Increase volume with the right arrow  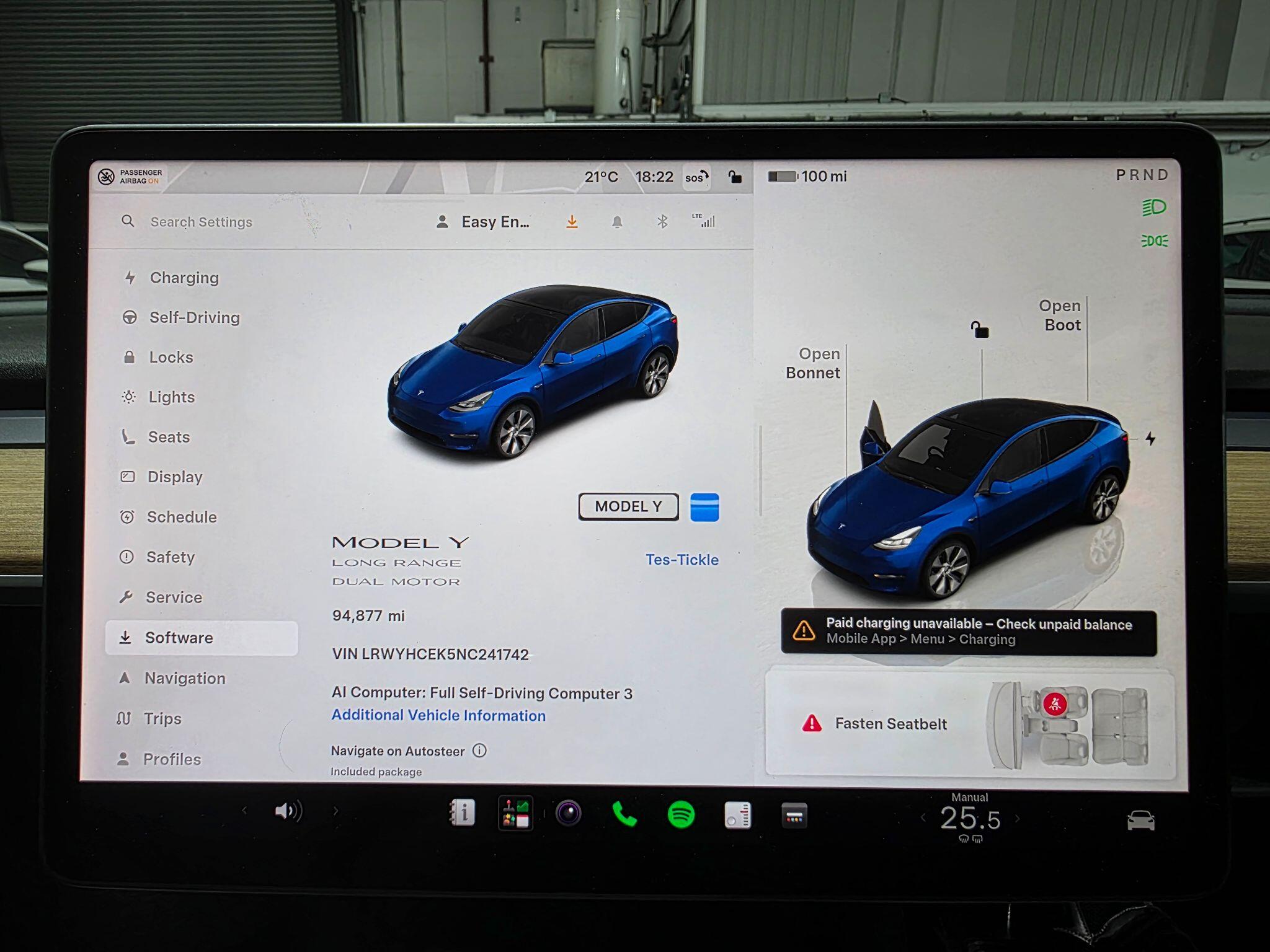click(335, 810)
